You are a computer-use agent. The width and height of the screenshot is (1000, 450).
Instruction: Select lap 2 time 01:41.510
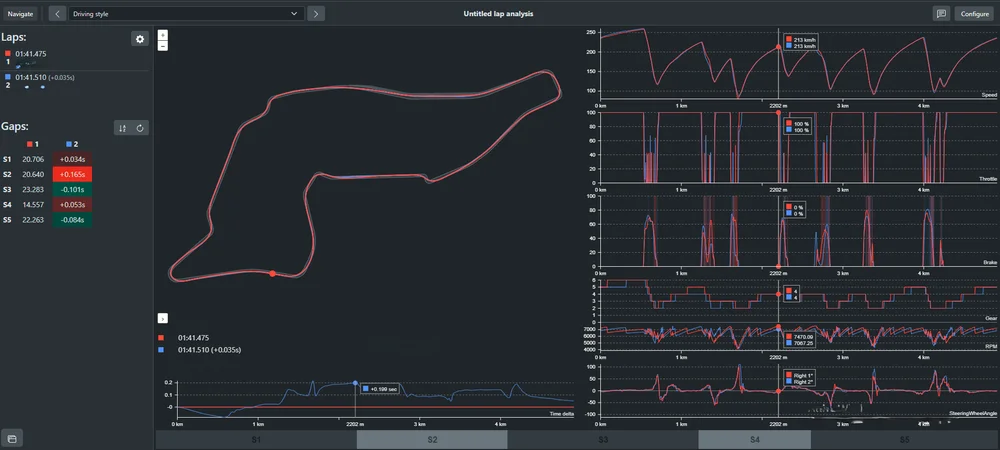tap(31, 77)
